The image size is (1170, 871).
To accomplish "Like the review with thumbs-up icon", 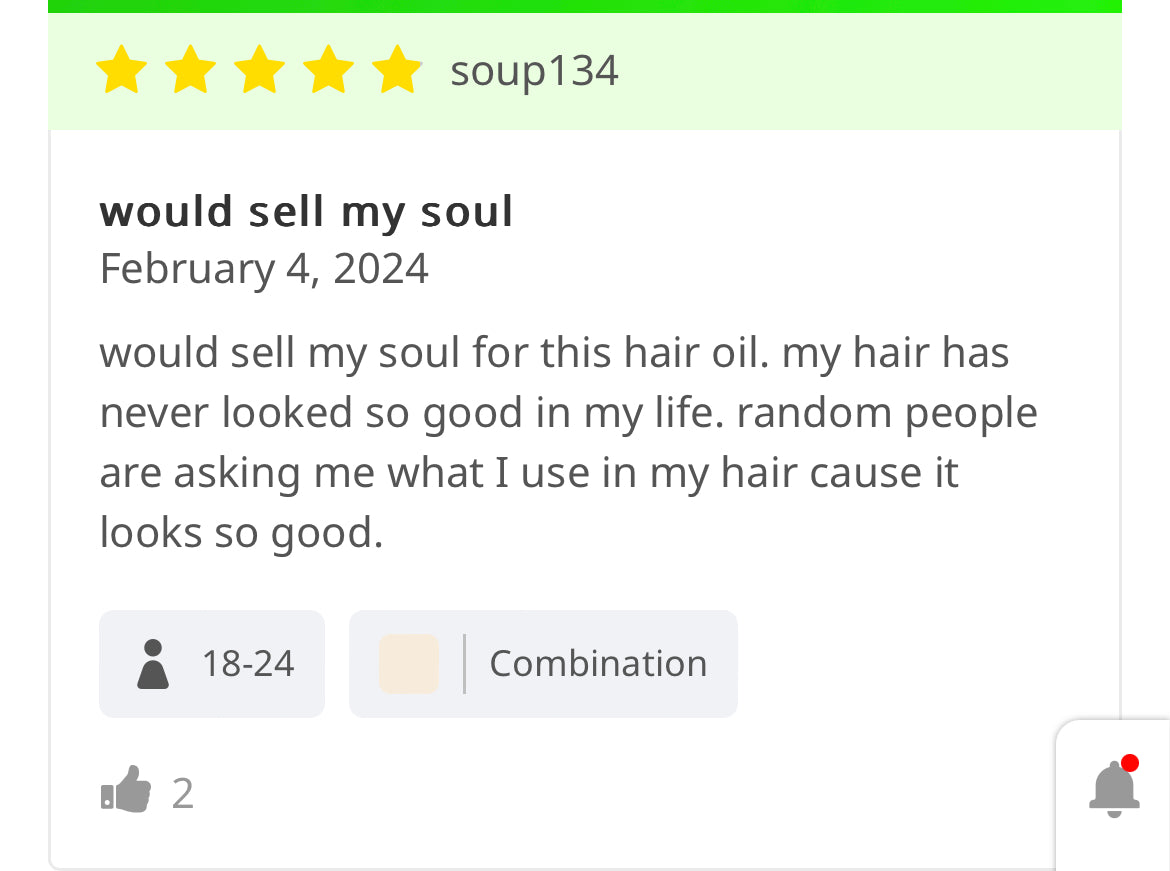I will click(x=126, y=791).
